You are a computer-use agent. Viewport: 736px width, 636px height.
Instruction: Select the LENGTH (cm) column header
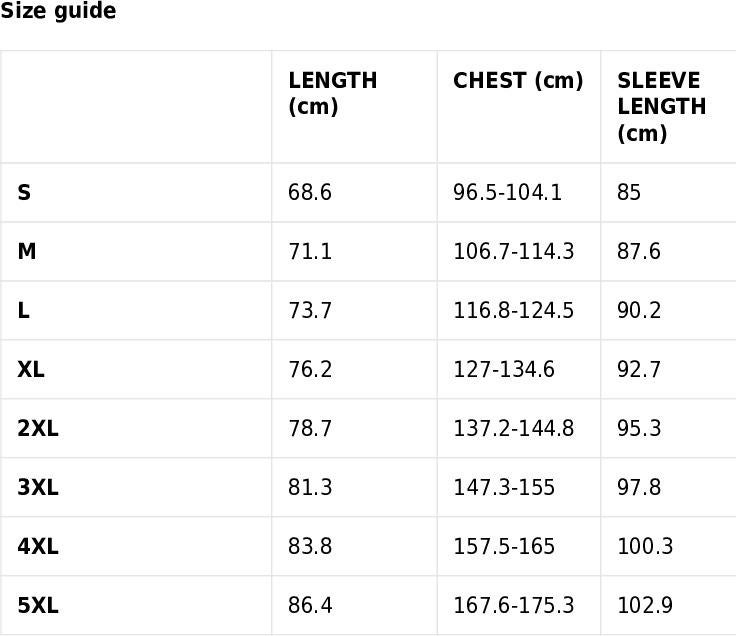click(332, 93)
